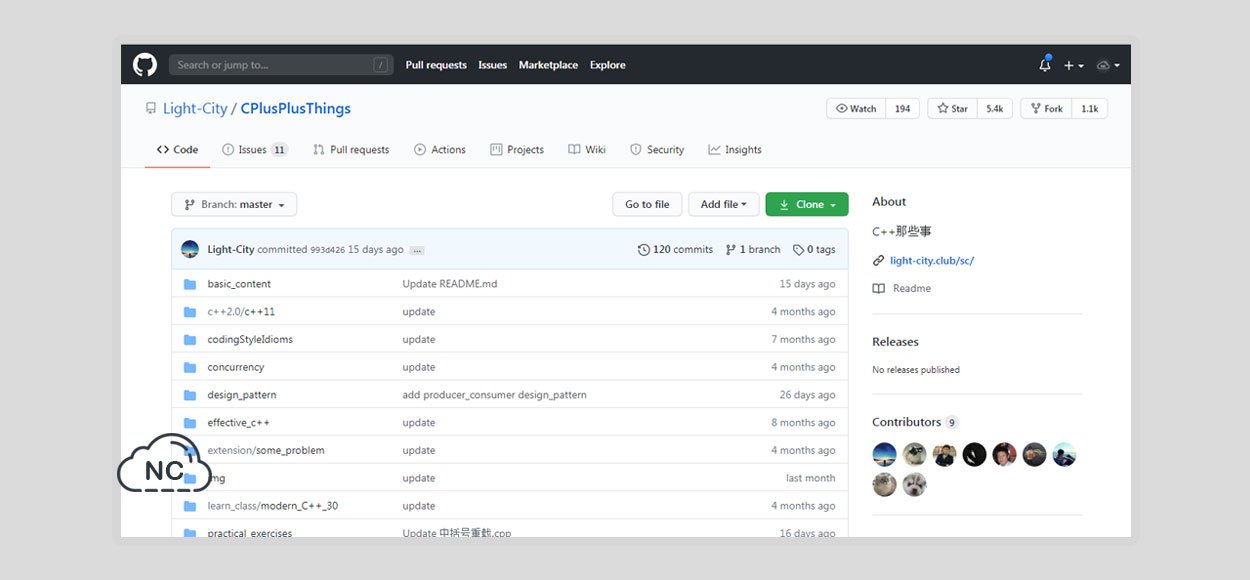The image size is (1250, 580).
Task: Go to Issues in top navigation
Action: pos(493,65)
